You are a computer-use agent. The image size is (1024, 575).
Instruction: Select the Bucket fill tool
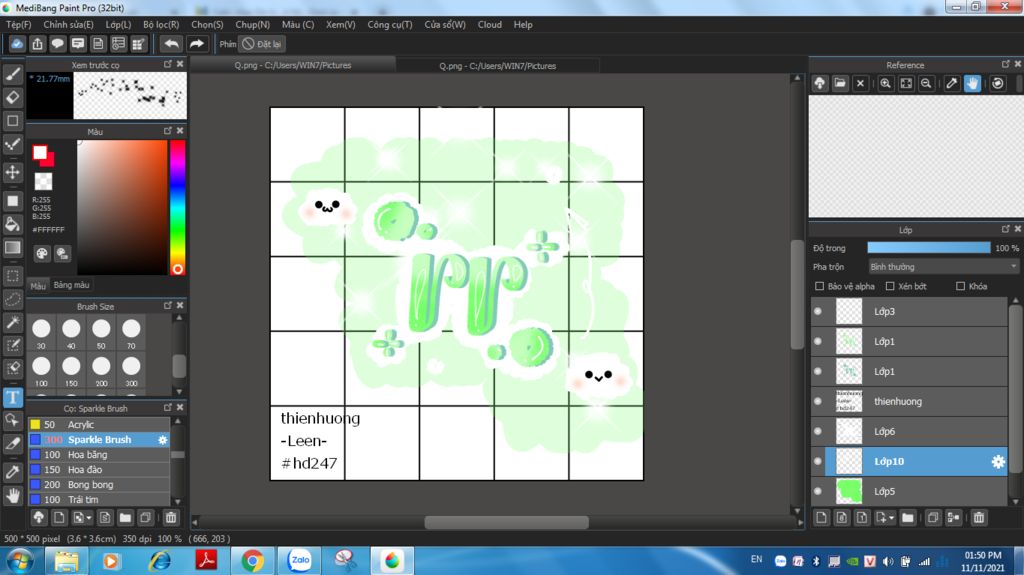pos(12,224)
